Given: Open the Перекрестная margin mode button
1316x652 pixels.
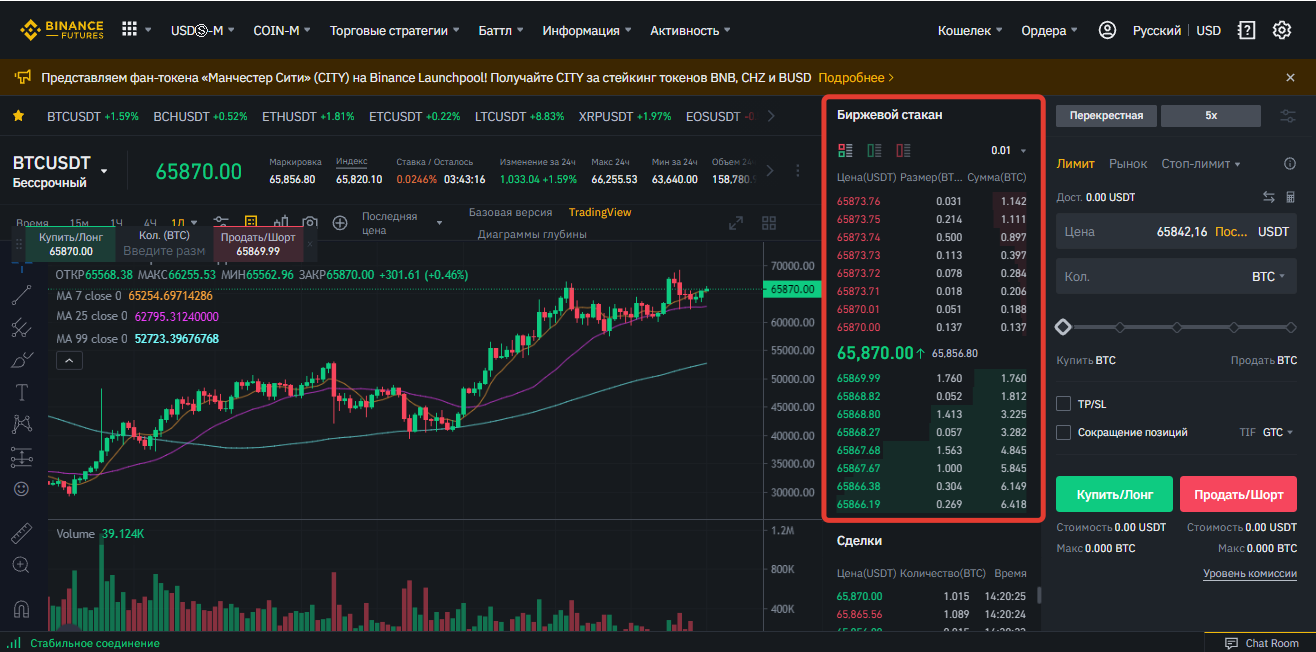Looking at the screenshot, I should point(1106,116).
